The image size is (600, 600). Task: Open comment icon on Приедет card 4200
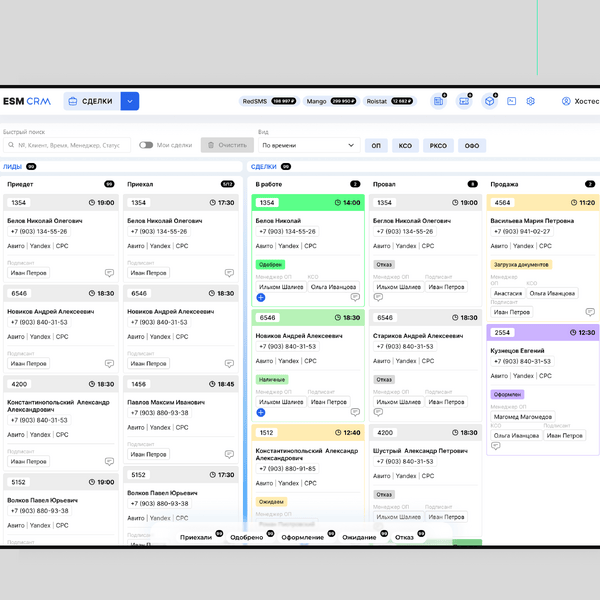[109, 461]
